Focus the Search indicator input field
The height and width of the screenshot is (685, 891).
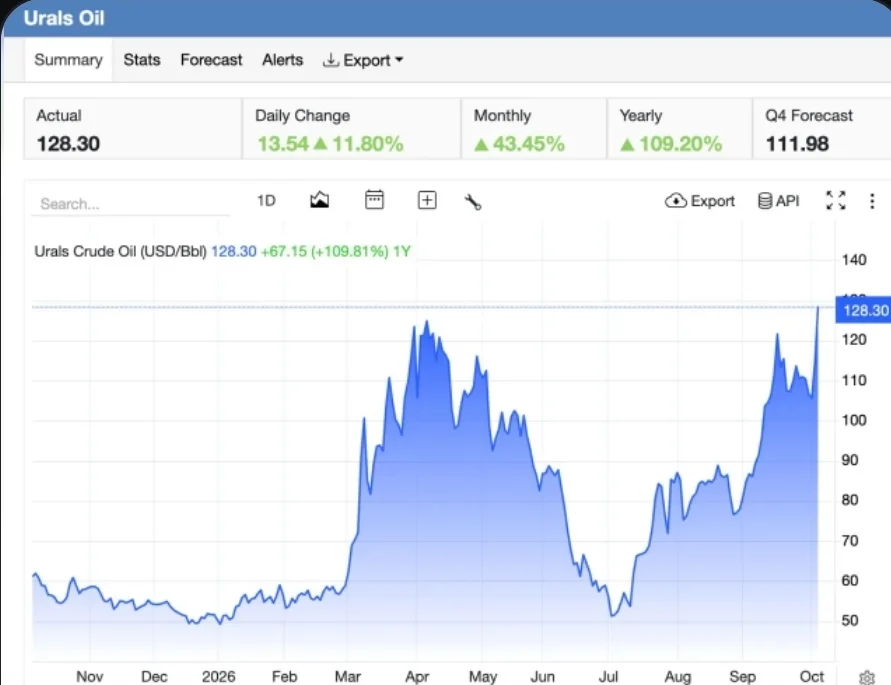pyautogui.click(x=130, y=204)
